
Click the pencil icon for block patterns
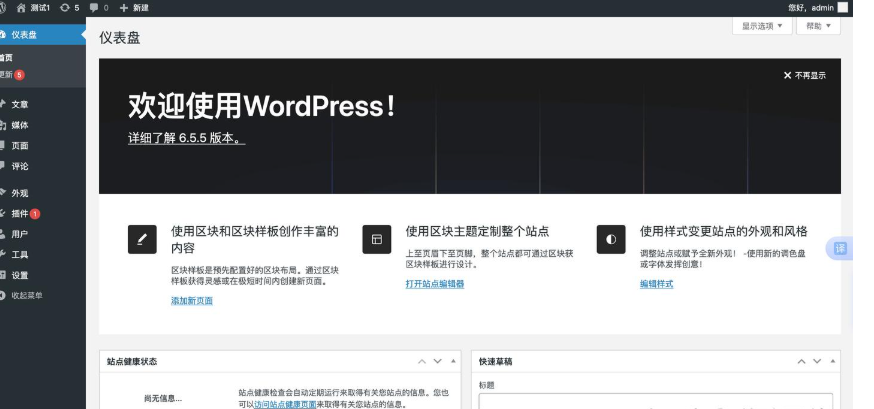[142, 239]
